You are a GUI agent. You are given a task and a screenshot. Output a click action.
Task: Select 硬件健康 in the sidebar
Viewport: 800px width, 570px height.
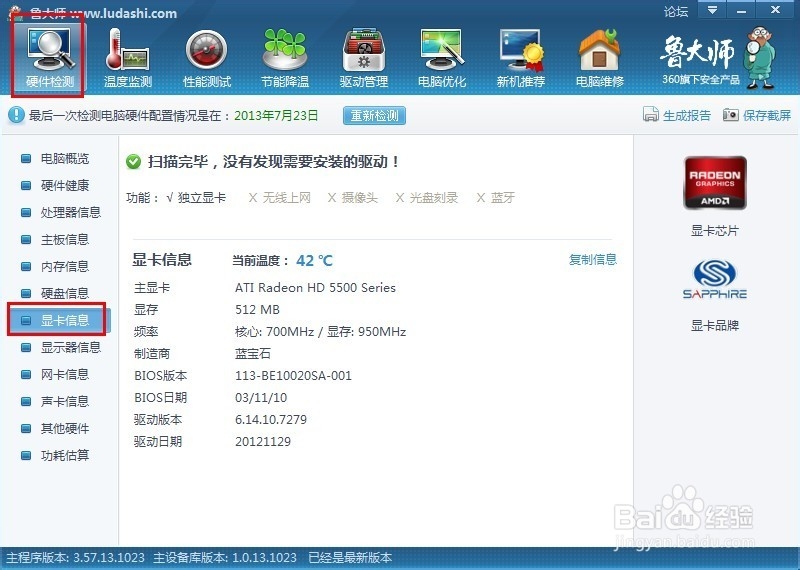click(65, 185)
